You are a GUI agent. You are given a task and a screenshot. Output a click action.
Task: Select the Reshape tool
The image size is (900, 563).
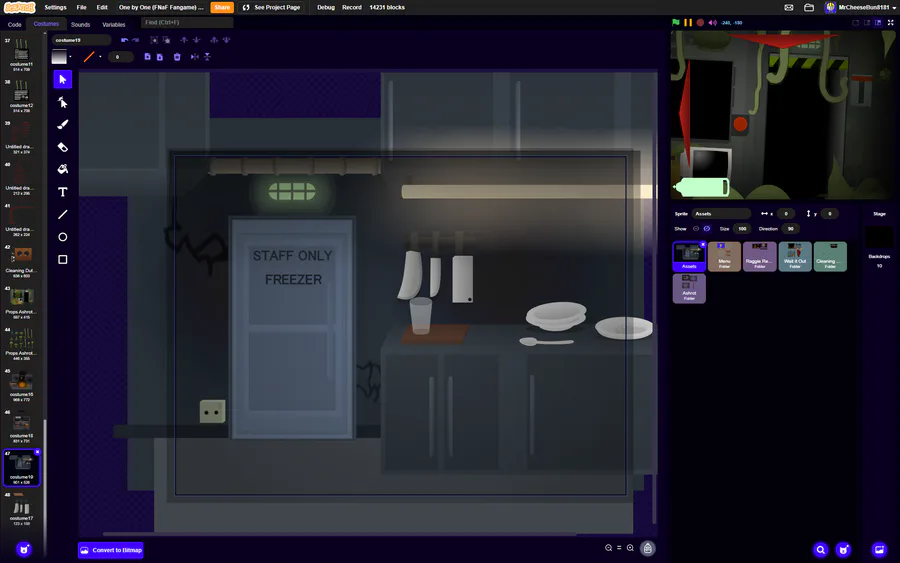click(63, 102)
